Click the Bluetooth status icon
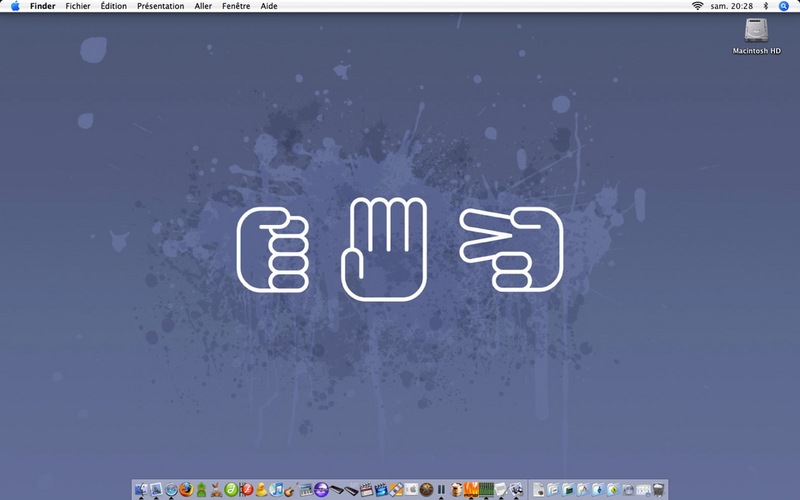The height and width of the screenshot is (500, 800). click(765, 6)
